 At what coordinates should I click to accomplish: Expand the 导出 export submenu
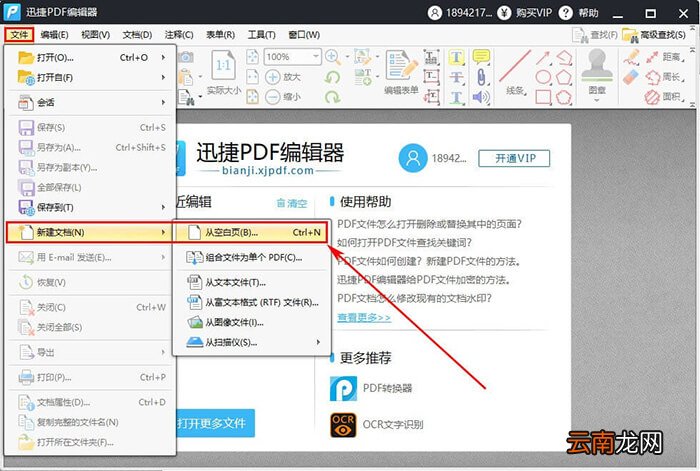tap(163, 352)
